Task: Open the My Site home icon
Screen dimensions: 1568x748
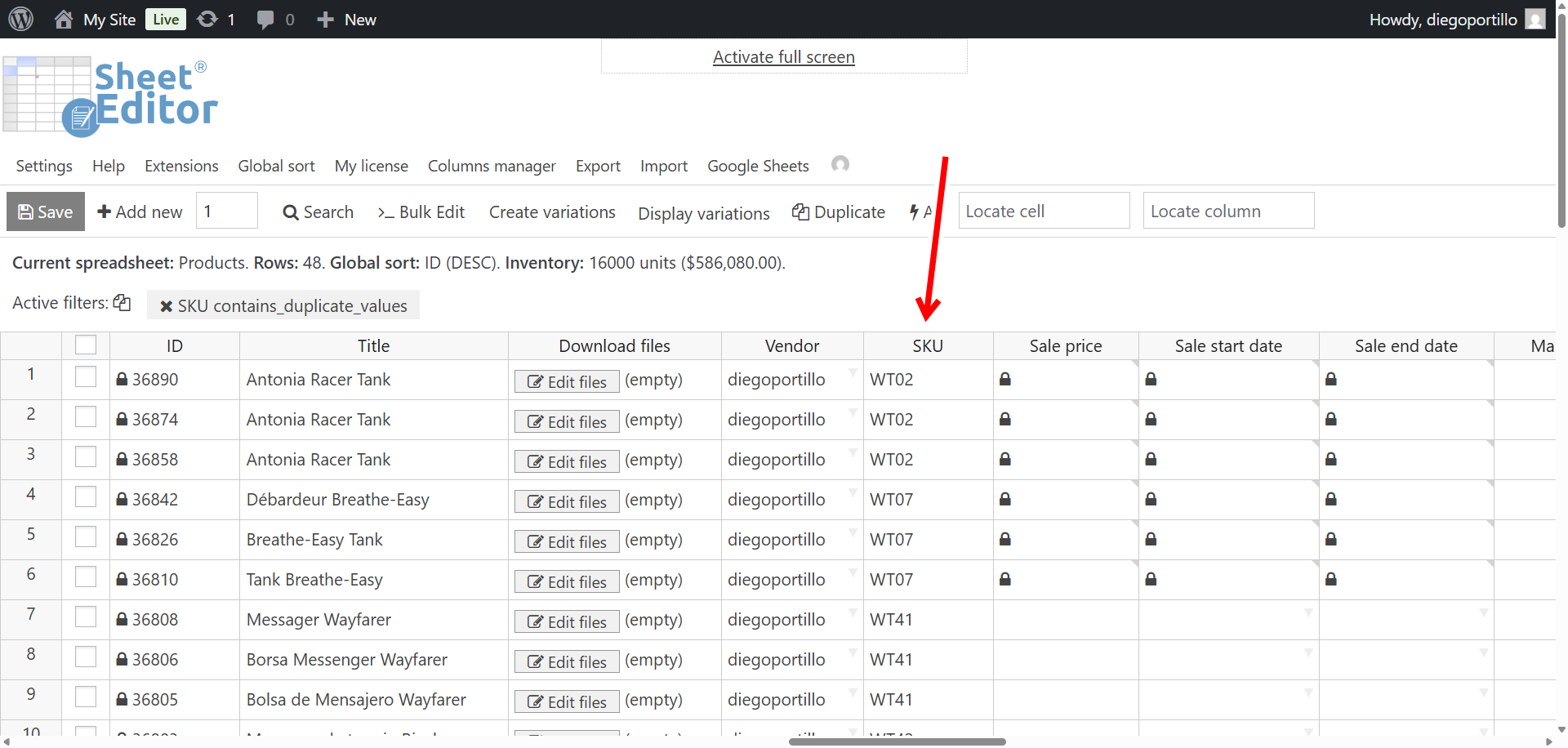Action: pyautogui.click(x=64, y=20)
